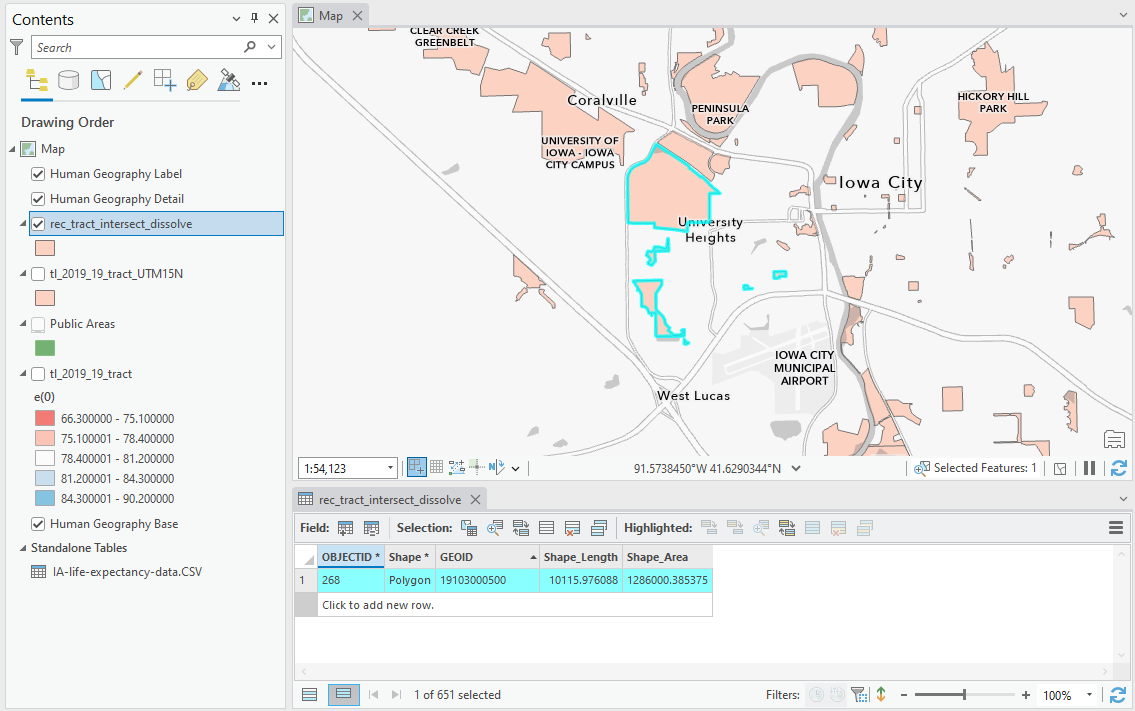Viewport: 1135px width, 711px height.
Task: Click the green Public Areas symbol swatch
Action: 45,348
